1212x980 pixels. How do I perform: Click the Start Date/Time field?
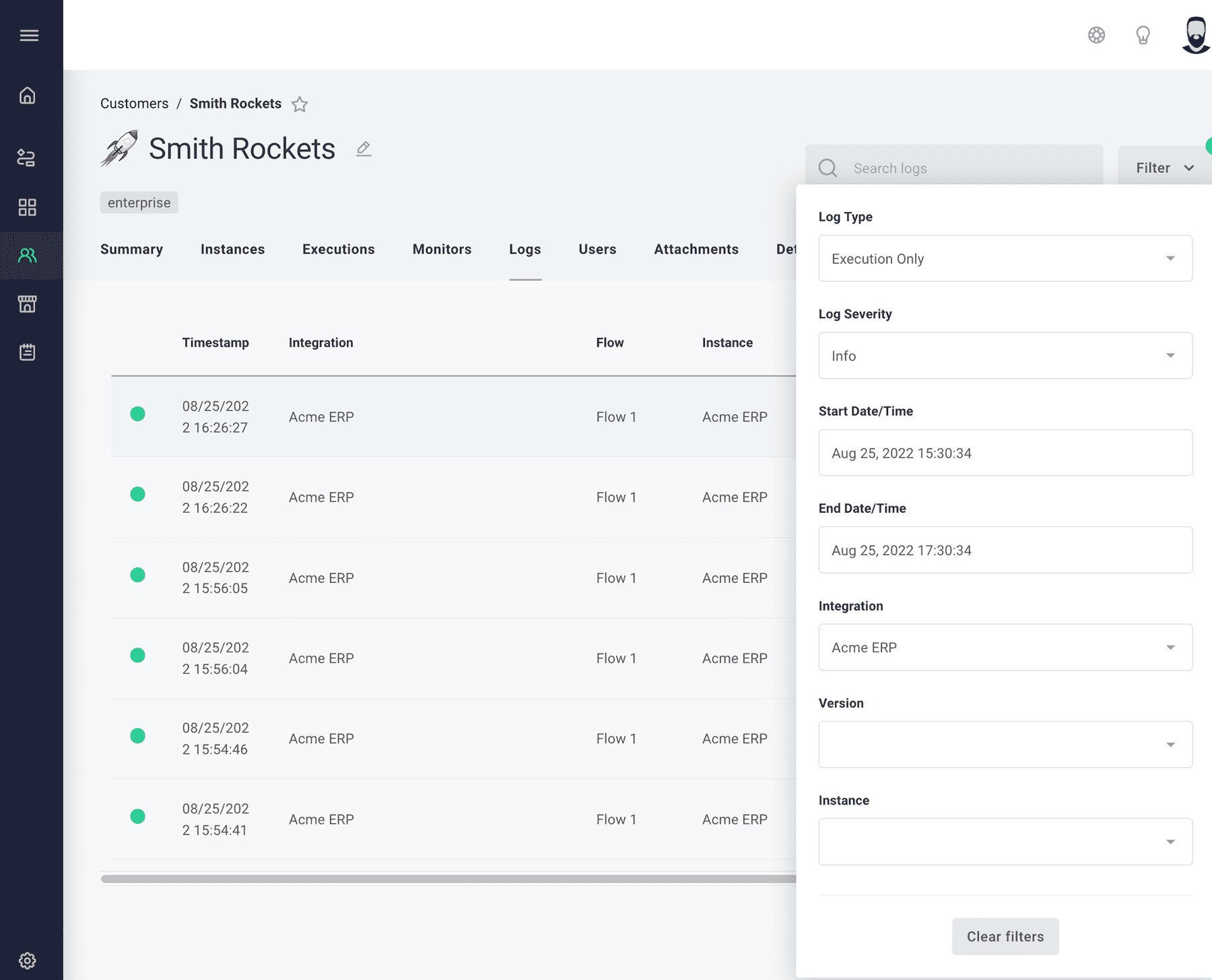(x=1005, y=453)
